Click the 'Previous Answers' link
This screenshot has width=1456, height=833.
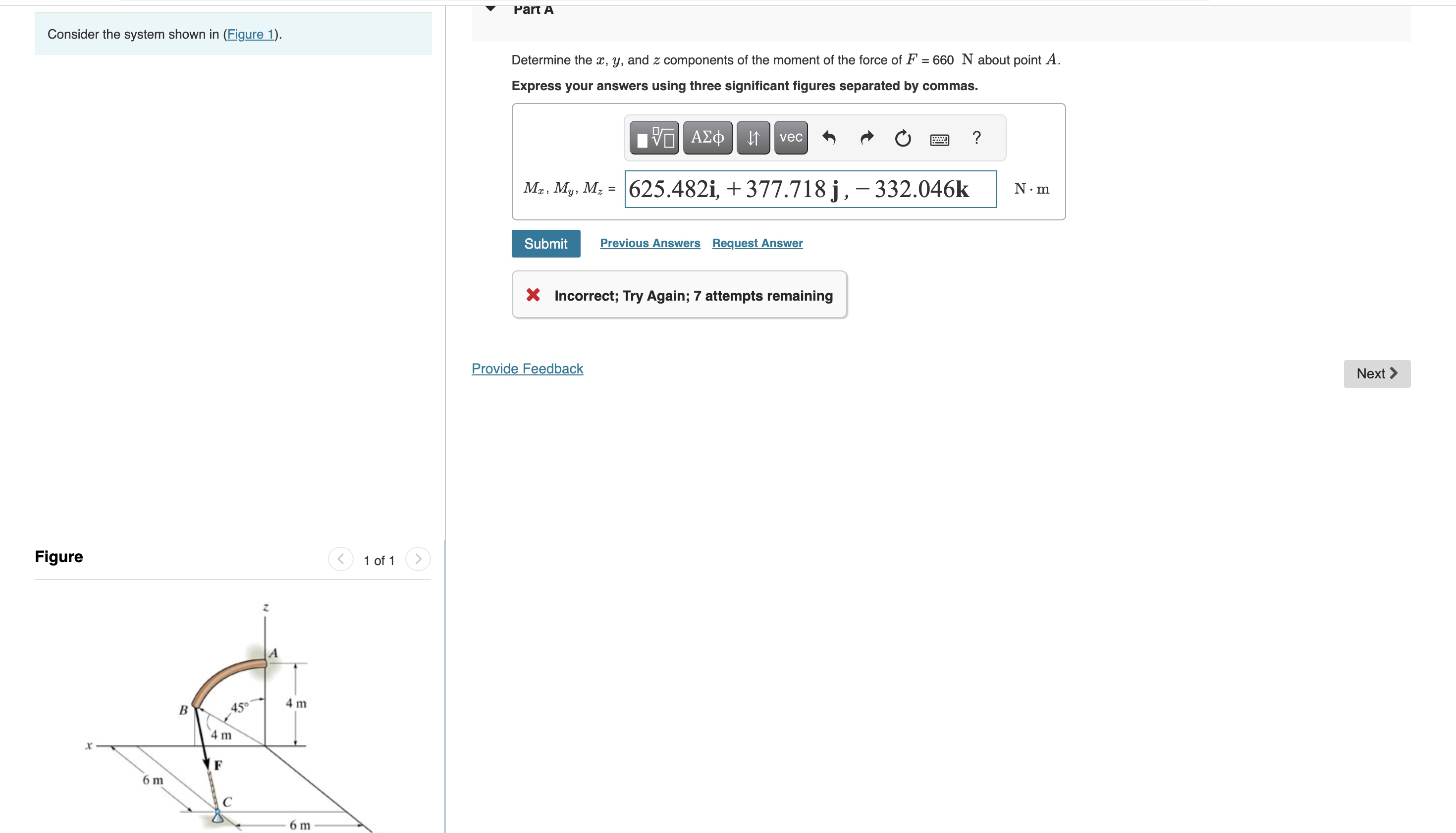click(648, 242)
